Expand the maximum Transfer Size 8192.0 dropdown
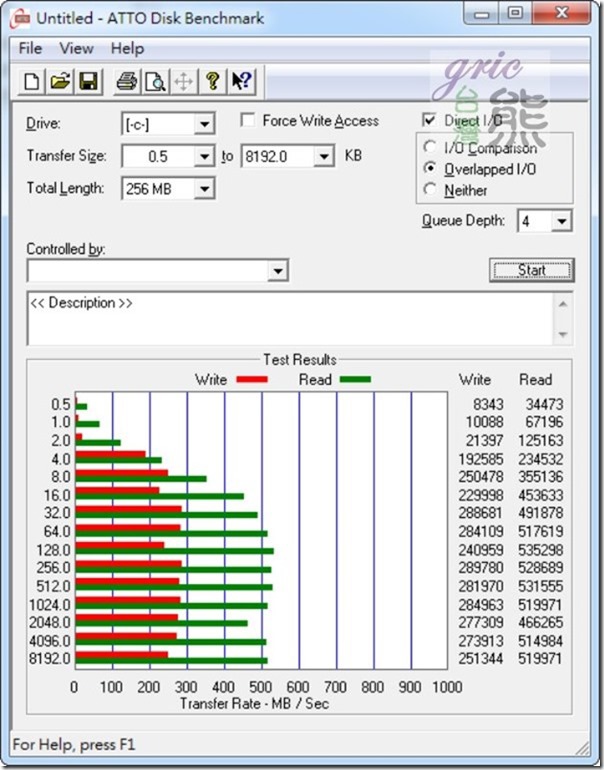The image size is (604, 770). click(x=324, y=157)
